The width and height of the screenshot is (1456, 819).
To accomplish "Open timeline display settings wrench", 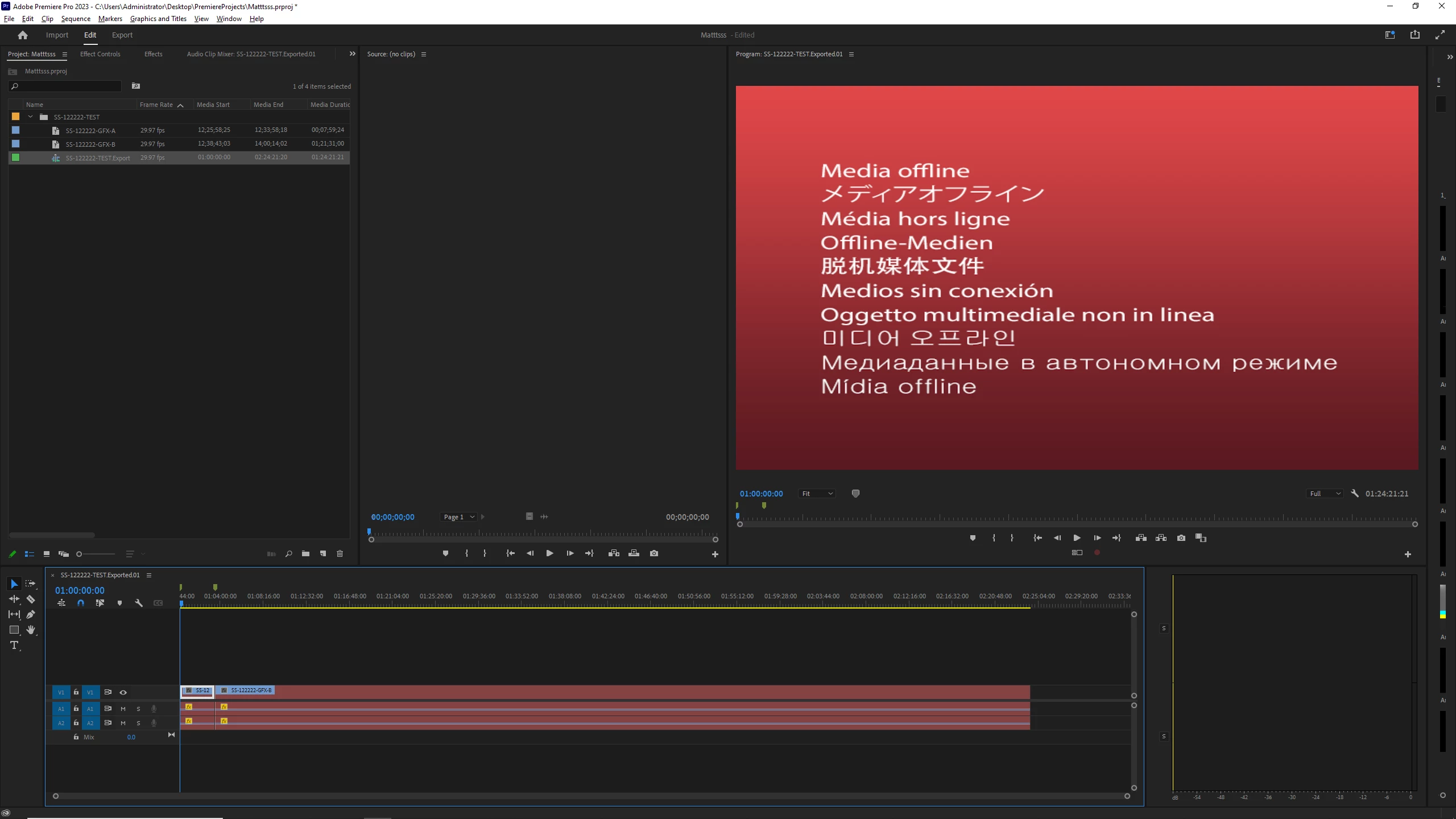I will [139, 603].
